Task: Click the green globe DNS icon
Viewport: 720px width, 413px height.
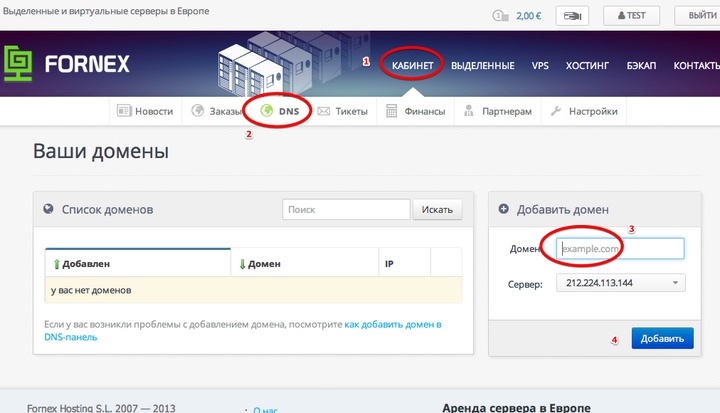Action: pyautogui.click(x=266, y=111)
